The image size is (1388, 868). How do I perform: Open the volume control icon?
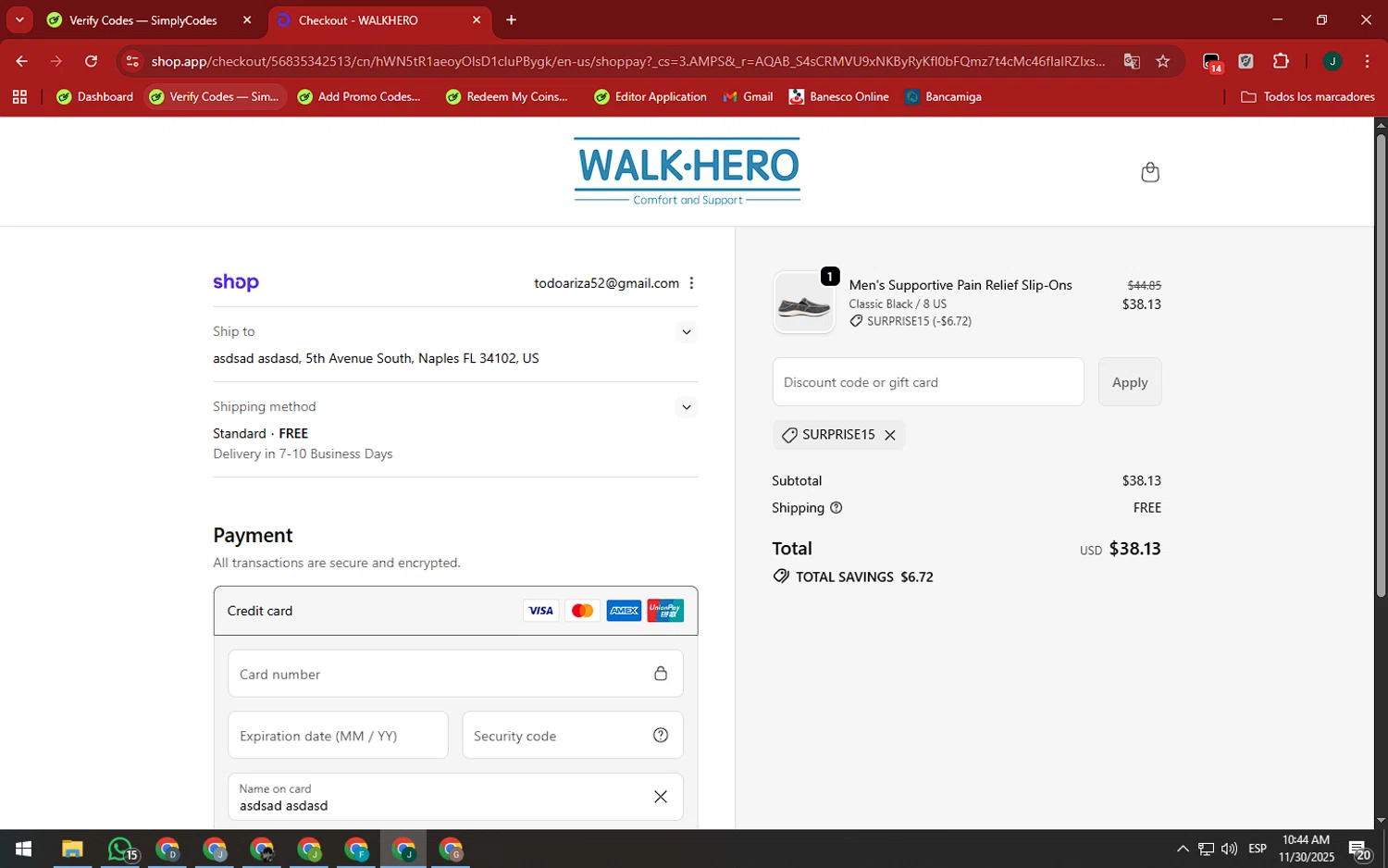(1229, 849)
